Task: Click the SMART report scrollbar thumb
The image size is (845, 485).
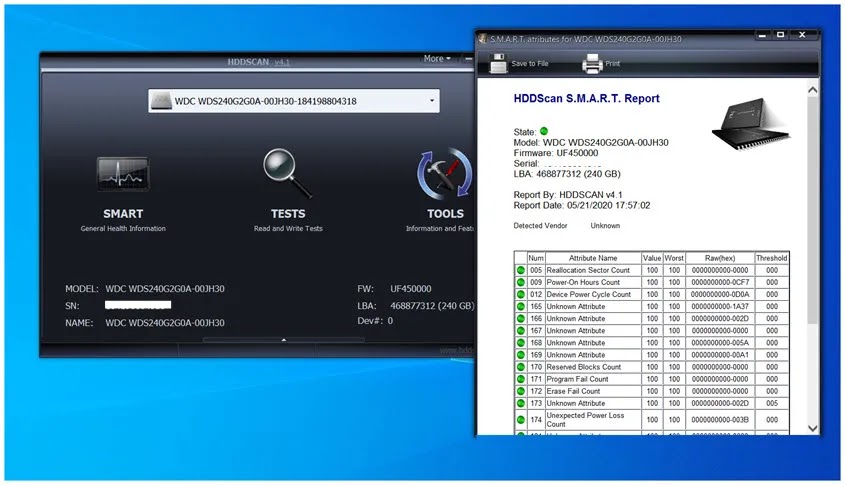Action: click(x=813, y=210)
